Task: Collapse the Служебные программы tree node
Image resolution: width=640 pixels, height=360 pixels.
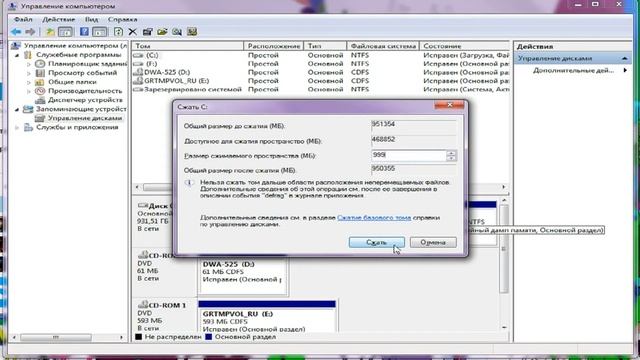Action: [17, 55]
